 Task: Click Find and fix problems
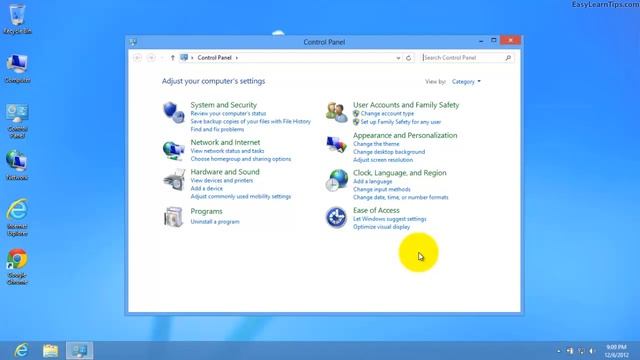tap(217, 129)
